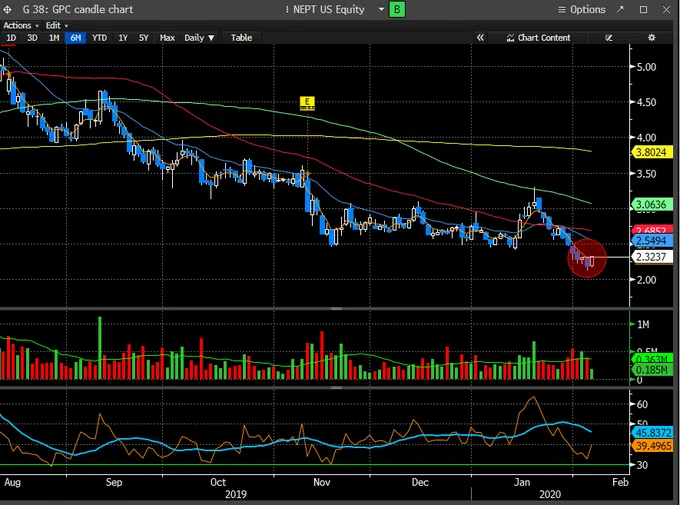Screen dimensions: 680x505
Task: Select the YTD range
Action: coord(99,38)
